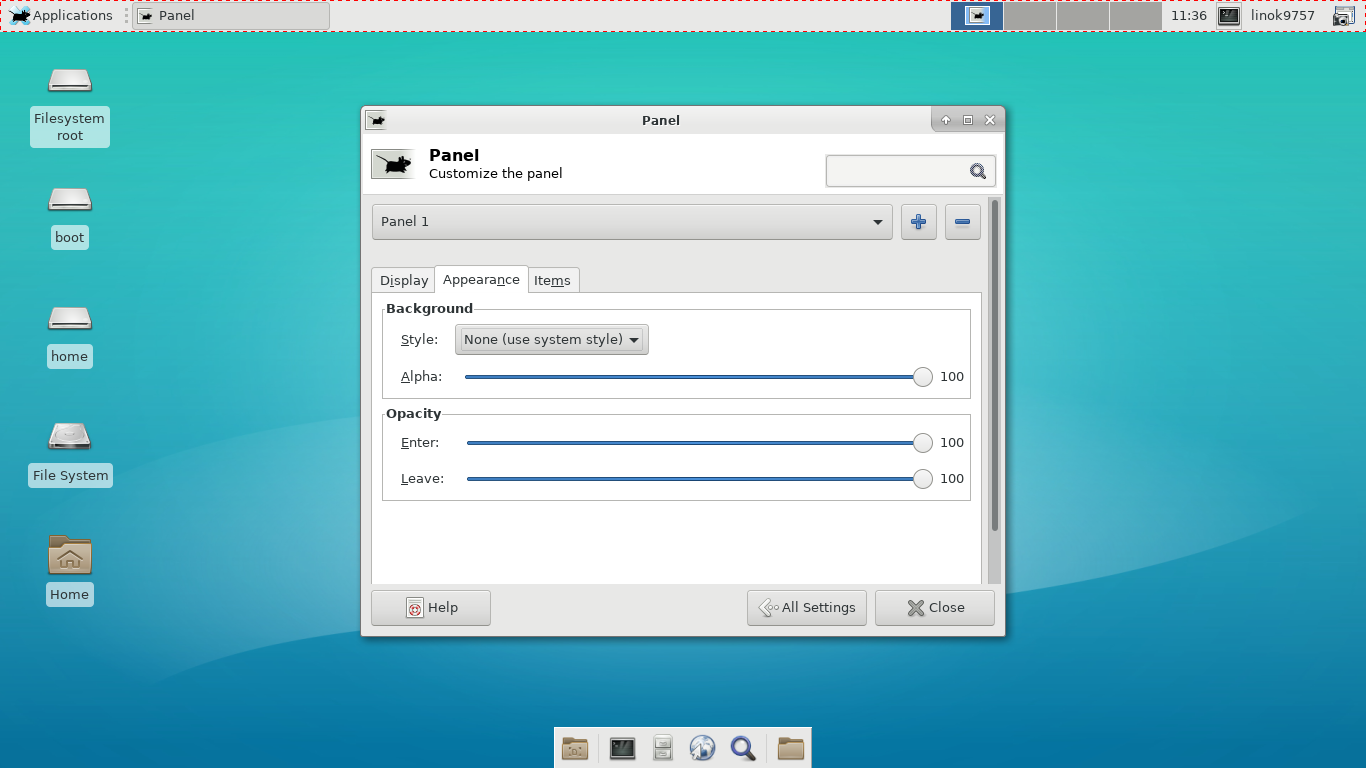Click the Filesystem root label
1366x768 pixels.
tap(70, 127)
